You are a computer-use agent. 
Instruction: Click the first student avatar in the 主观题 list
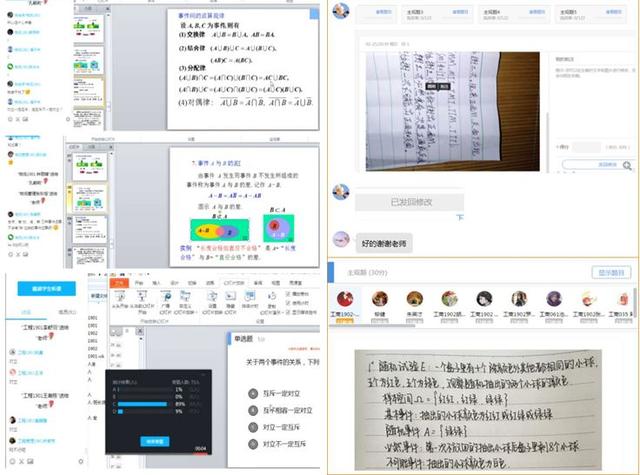coord(346,299)
